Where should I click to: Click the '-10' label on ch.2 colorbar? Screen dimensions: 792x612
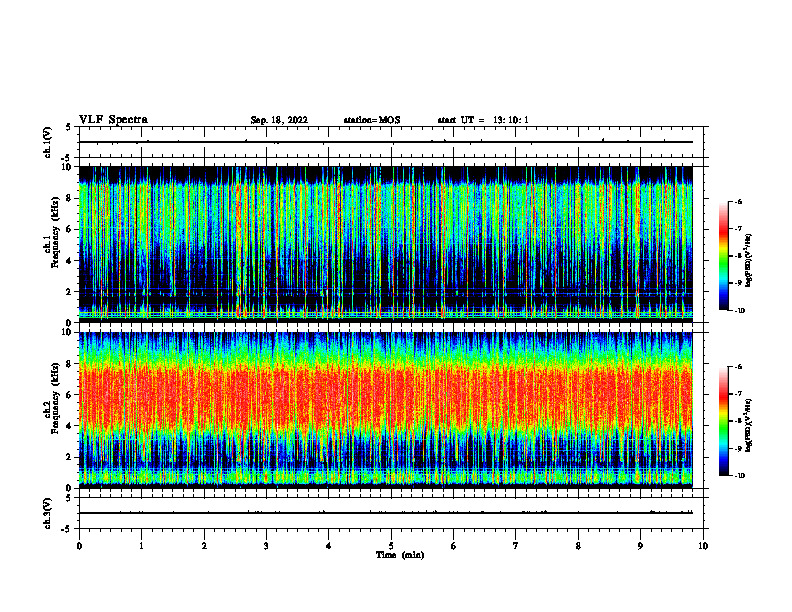click(740, 476)
